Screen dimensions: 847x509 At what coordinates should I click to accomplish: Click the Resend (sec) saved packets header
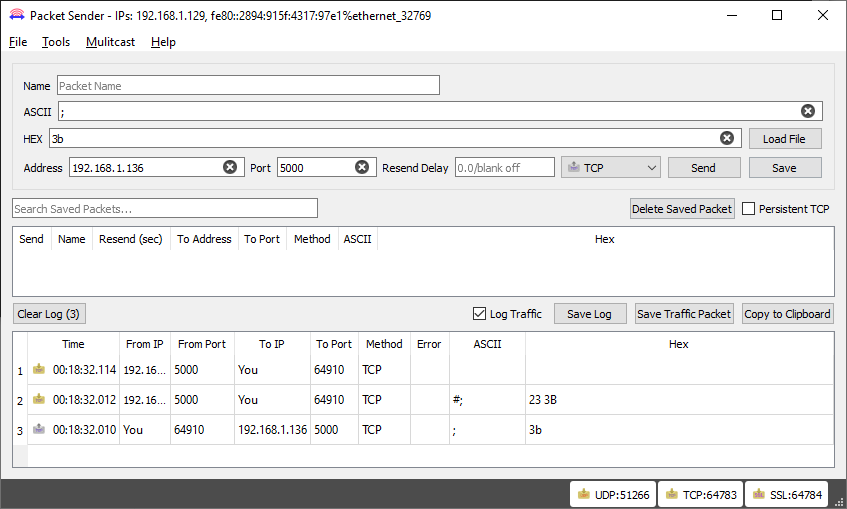tap(131, 239)
